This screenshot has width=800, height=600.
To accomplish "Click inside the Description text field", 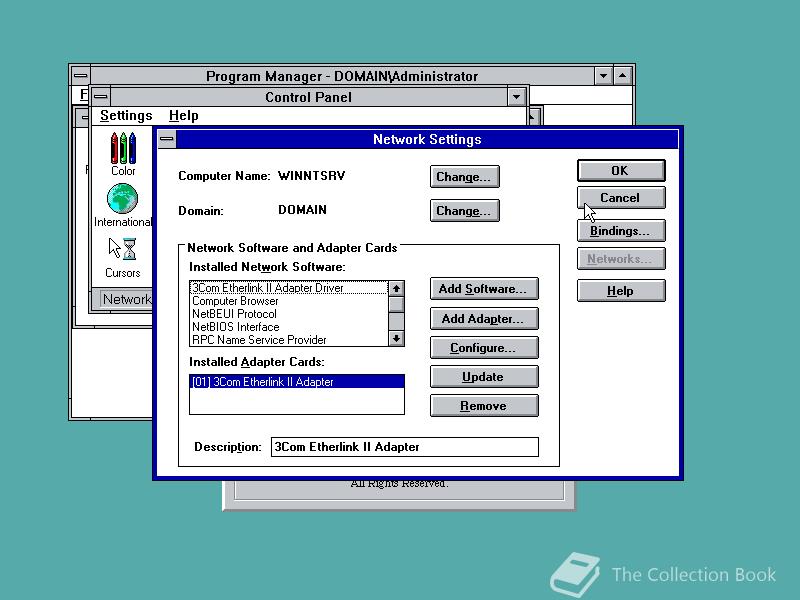I will tap(404, 447).
